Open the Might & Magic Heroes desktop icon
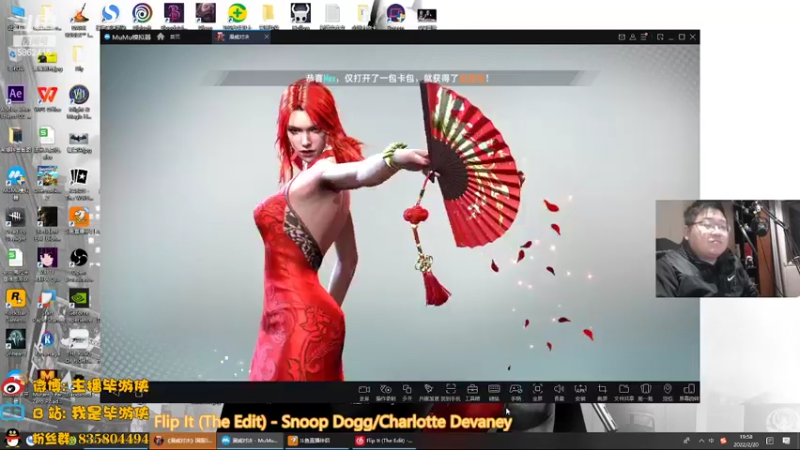The height and width of the screenshot is (450, 800). point(79,94)
